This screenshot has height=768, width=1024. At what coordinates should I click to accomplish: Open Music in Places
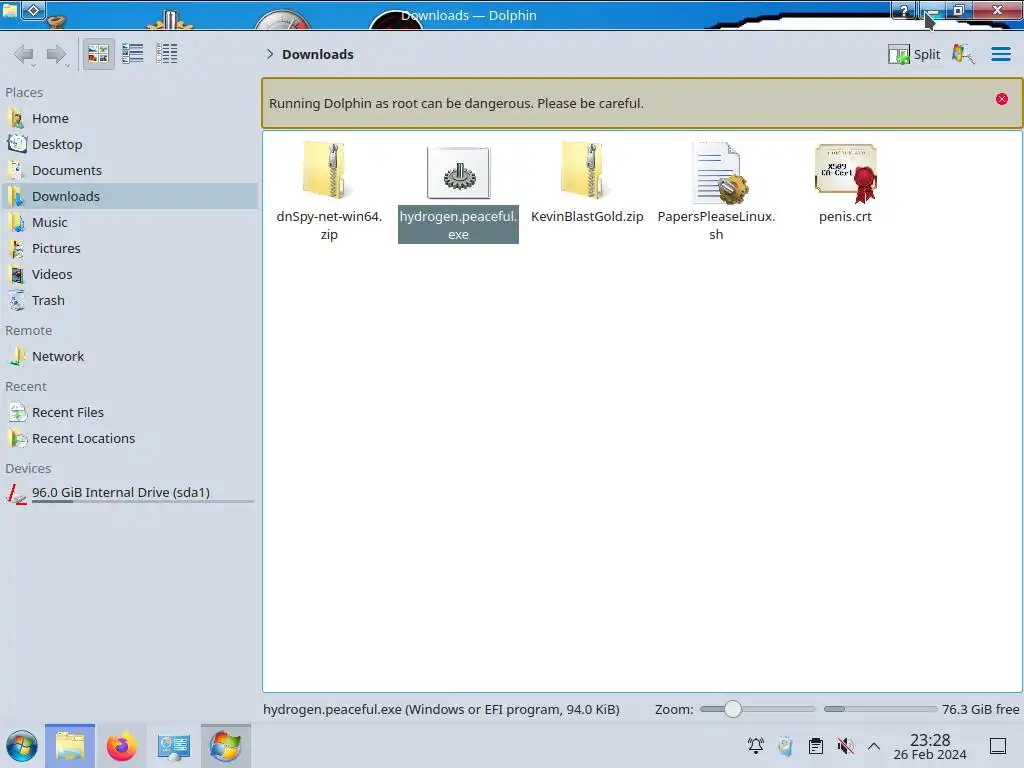(x=131, y=223)
